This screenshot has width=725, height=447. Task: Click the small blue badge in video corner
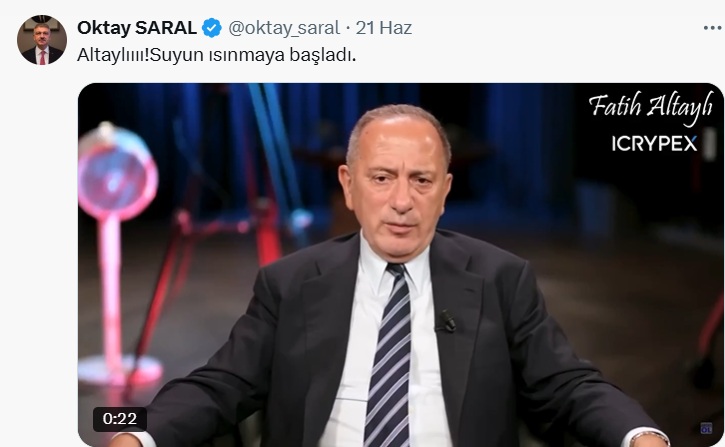[706, 428]
